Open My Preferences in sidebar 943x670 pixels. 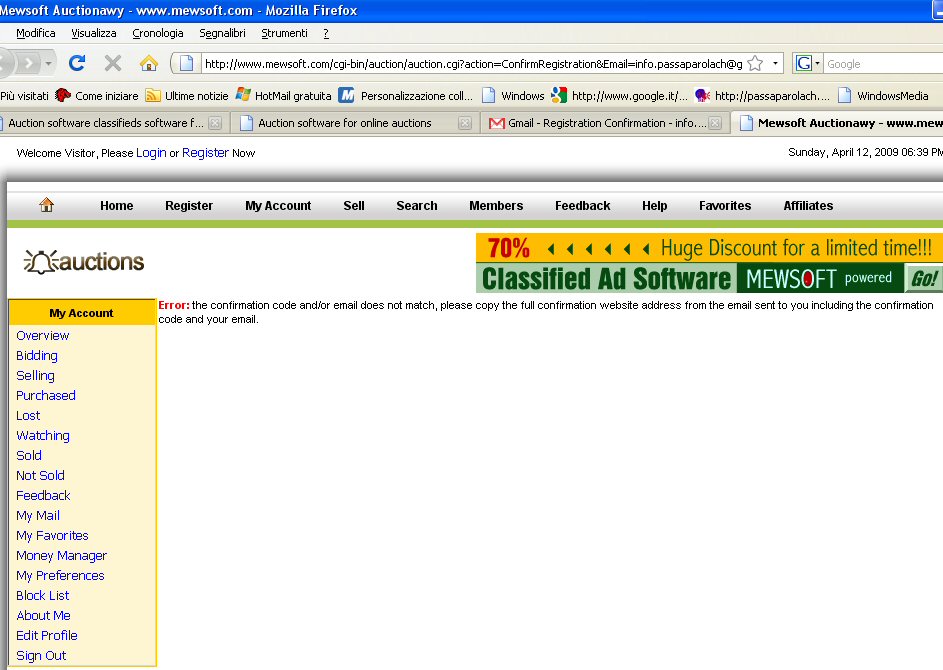point(60,576)
